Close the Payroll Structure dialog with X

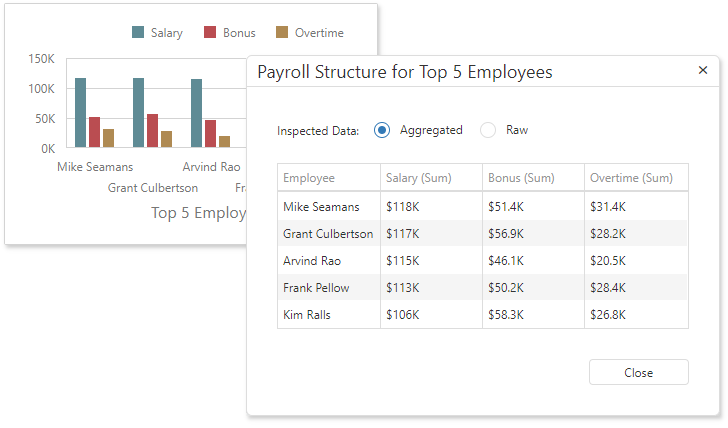pyautogui.click(x=702, y=71)
